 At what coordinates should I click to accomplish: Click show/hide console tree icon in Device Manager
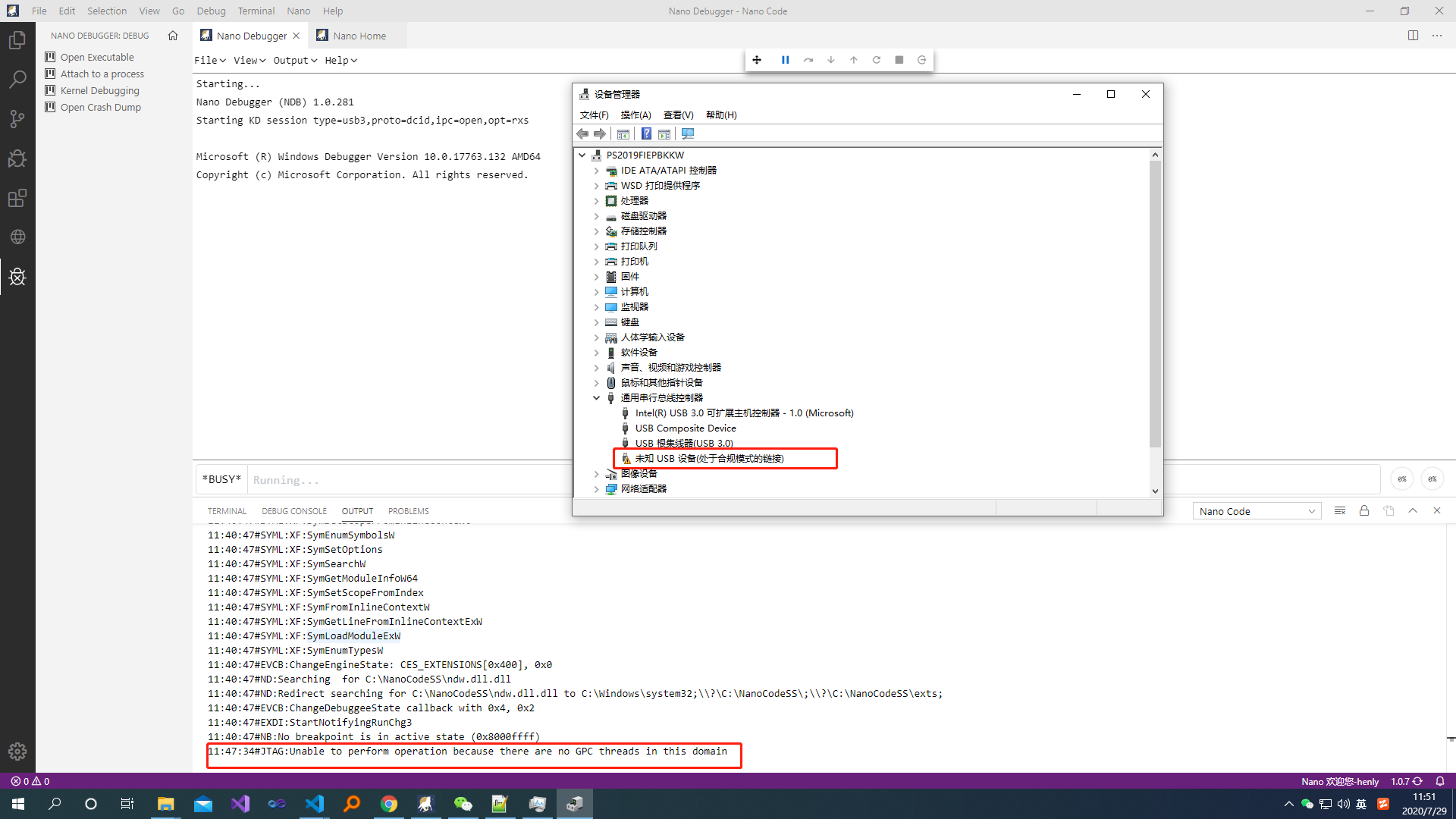[623, 134]
